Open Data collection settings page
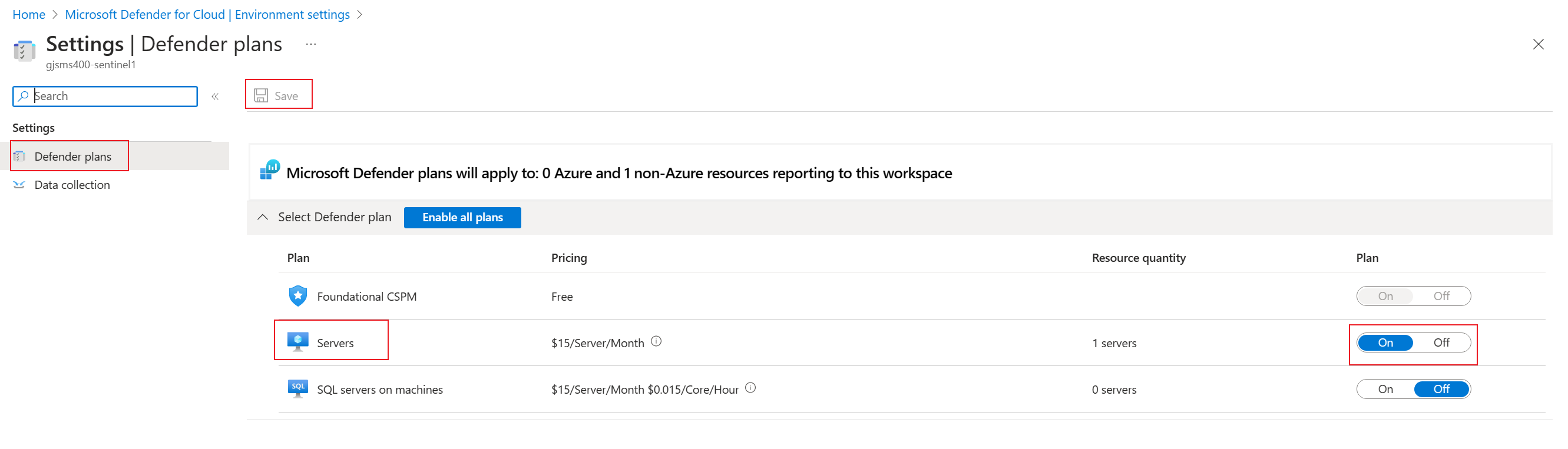1568x449 pixels. [72, 185]
